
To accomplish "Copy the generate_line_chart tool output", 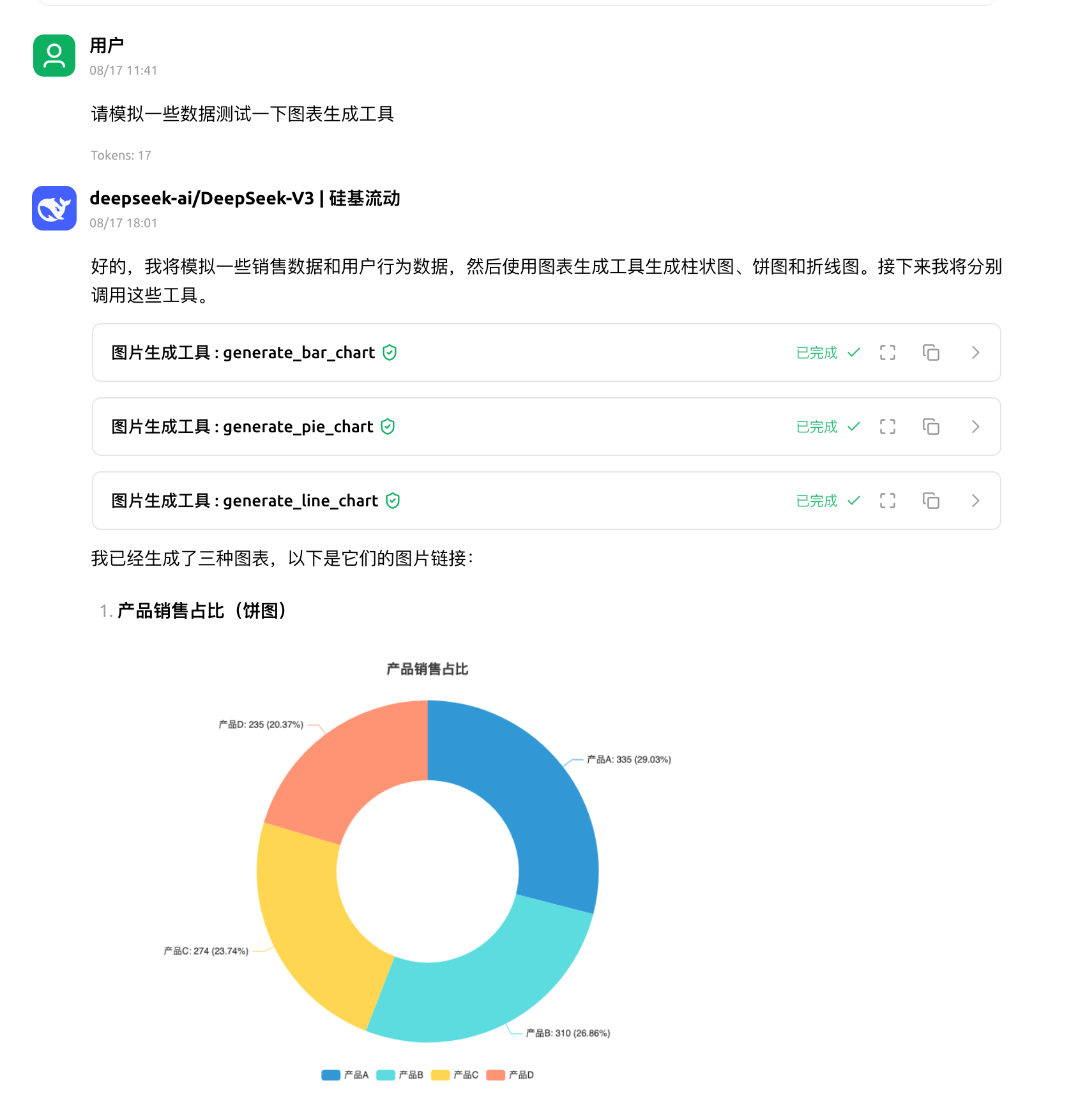I will (930, 501).
